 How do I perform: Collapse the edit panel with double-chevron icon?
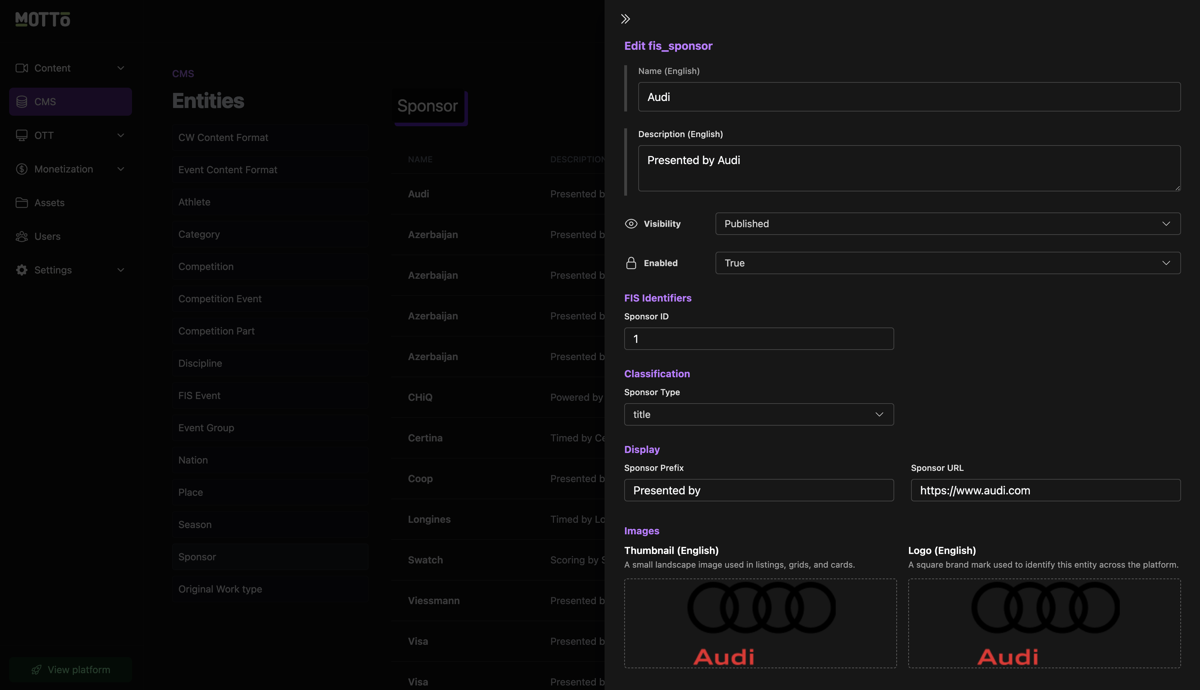(x=625, y=19)
